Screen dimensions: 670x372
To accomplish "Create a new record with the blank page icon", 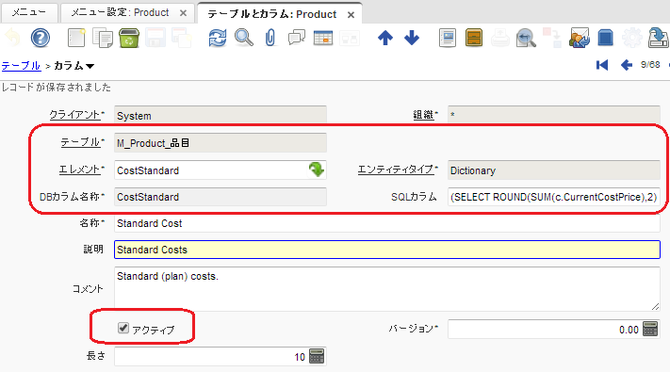I will [76, 38].
